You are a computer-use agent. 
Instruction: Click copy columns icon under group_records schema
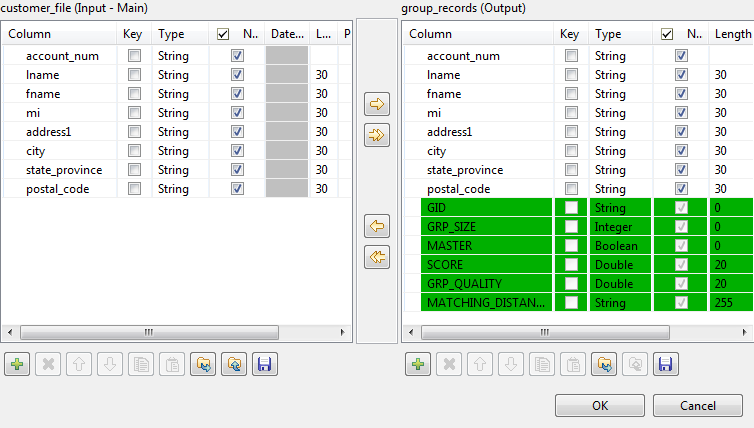click(x=542, y=365)
